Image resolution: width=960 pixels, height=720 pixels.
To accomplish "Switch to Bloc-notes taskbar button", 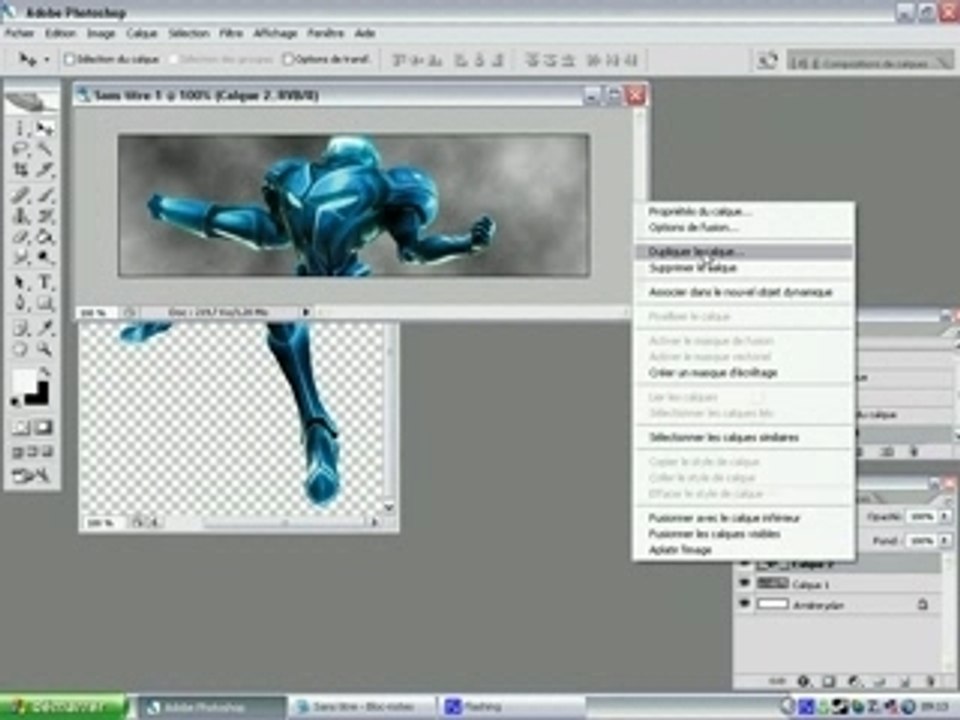I will (362, 707).
